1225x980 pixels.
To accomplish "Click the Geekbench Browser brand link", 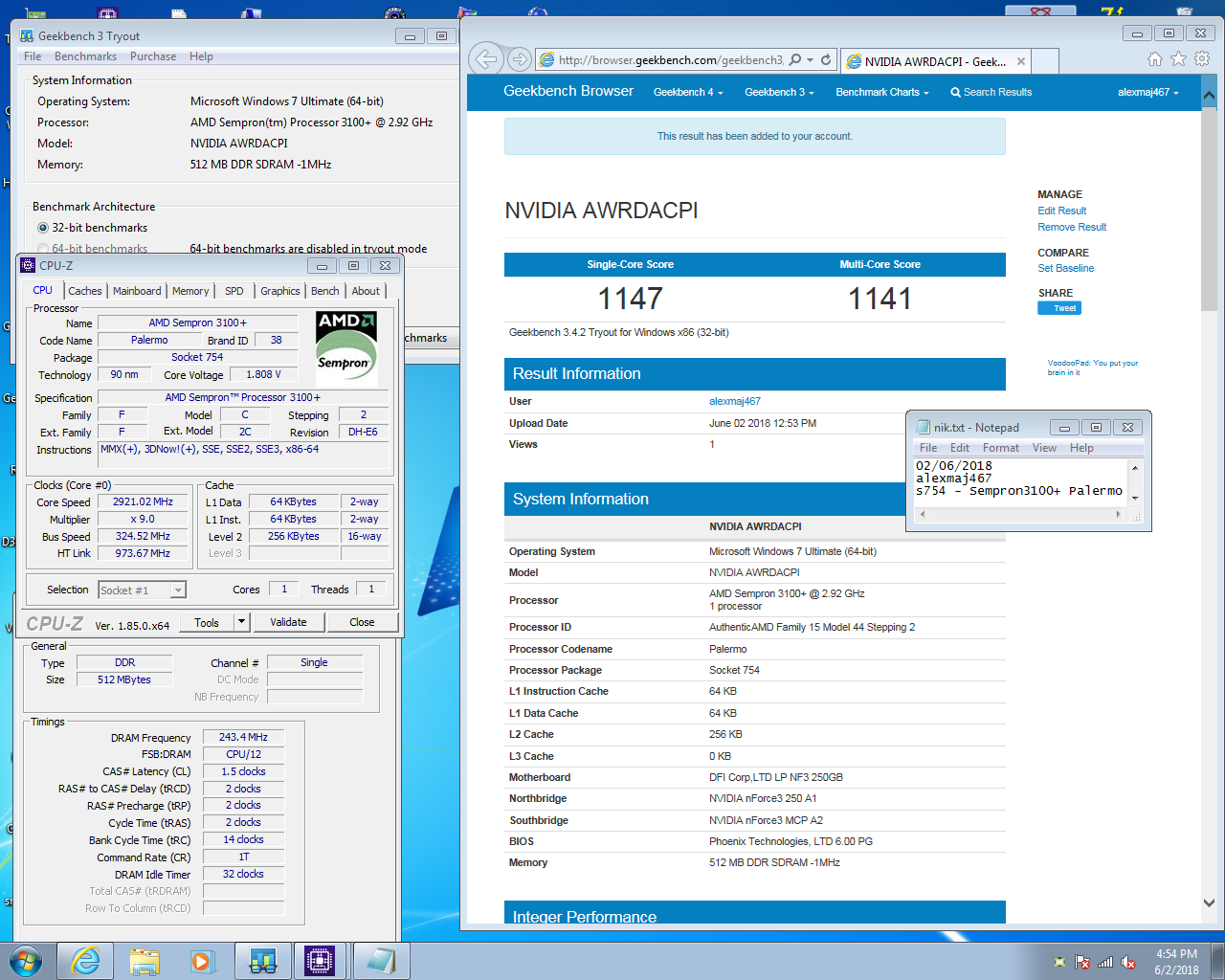I will [x=568, y=91].
